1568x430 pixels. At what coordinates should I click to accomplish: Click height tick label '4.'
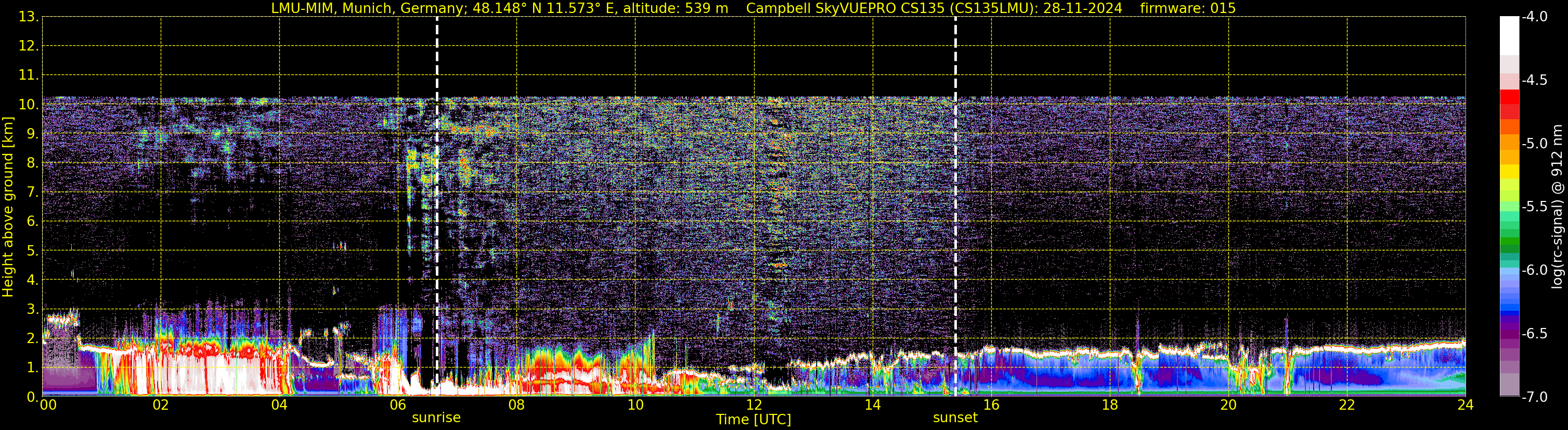point(33,280)
